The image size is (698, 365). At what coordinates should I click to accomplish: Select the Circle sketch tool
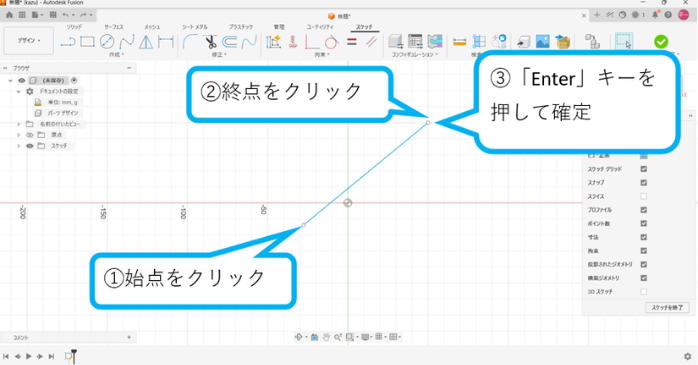[107, 42]
